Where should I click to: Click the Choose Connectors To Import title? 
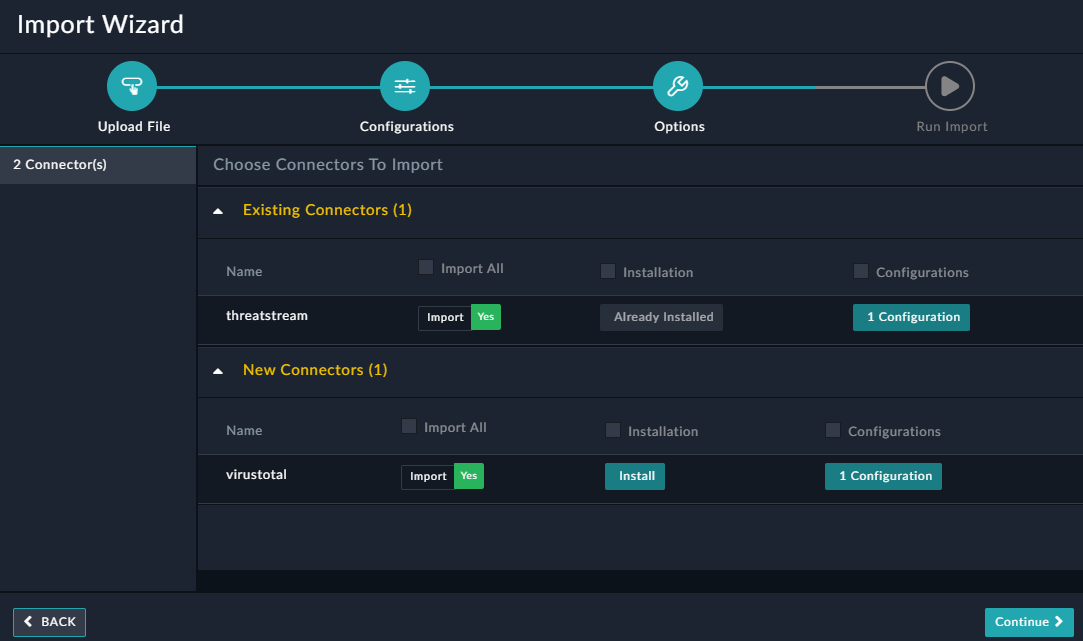point(328,164)
